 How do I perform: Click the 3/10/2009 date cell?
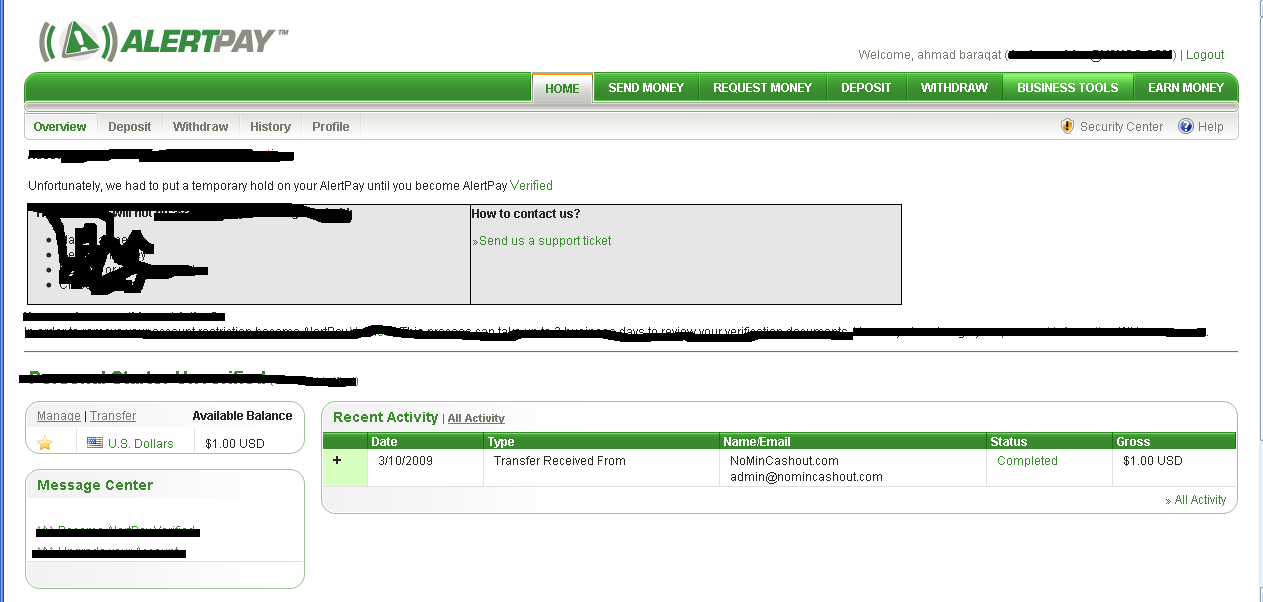pos(403,461)
